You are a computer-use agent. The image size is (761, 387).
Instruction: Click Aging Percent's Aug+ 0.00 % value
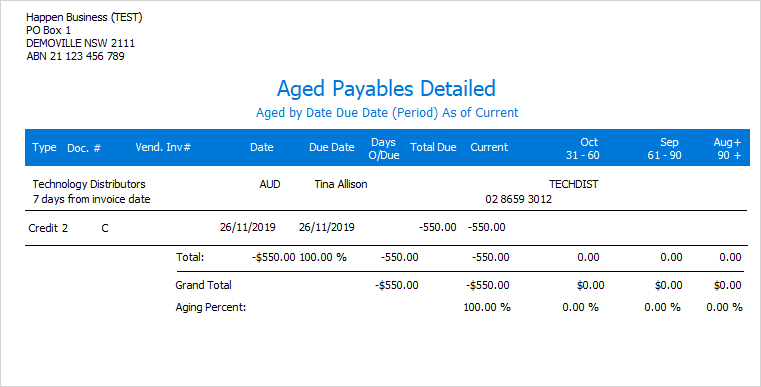[x=725, y=307]
